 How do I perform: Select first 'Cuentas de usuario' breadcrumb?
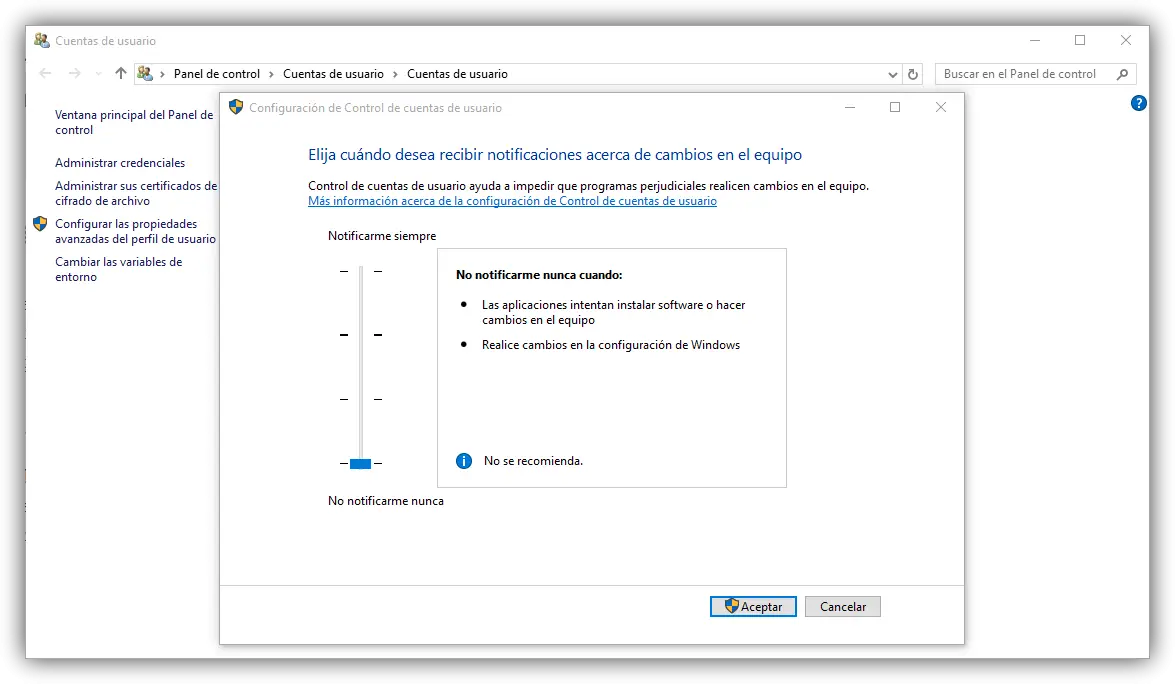(333, 73)
